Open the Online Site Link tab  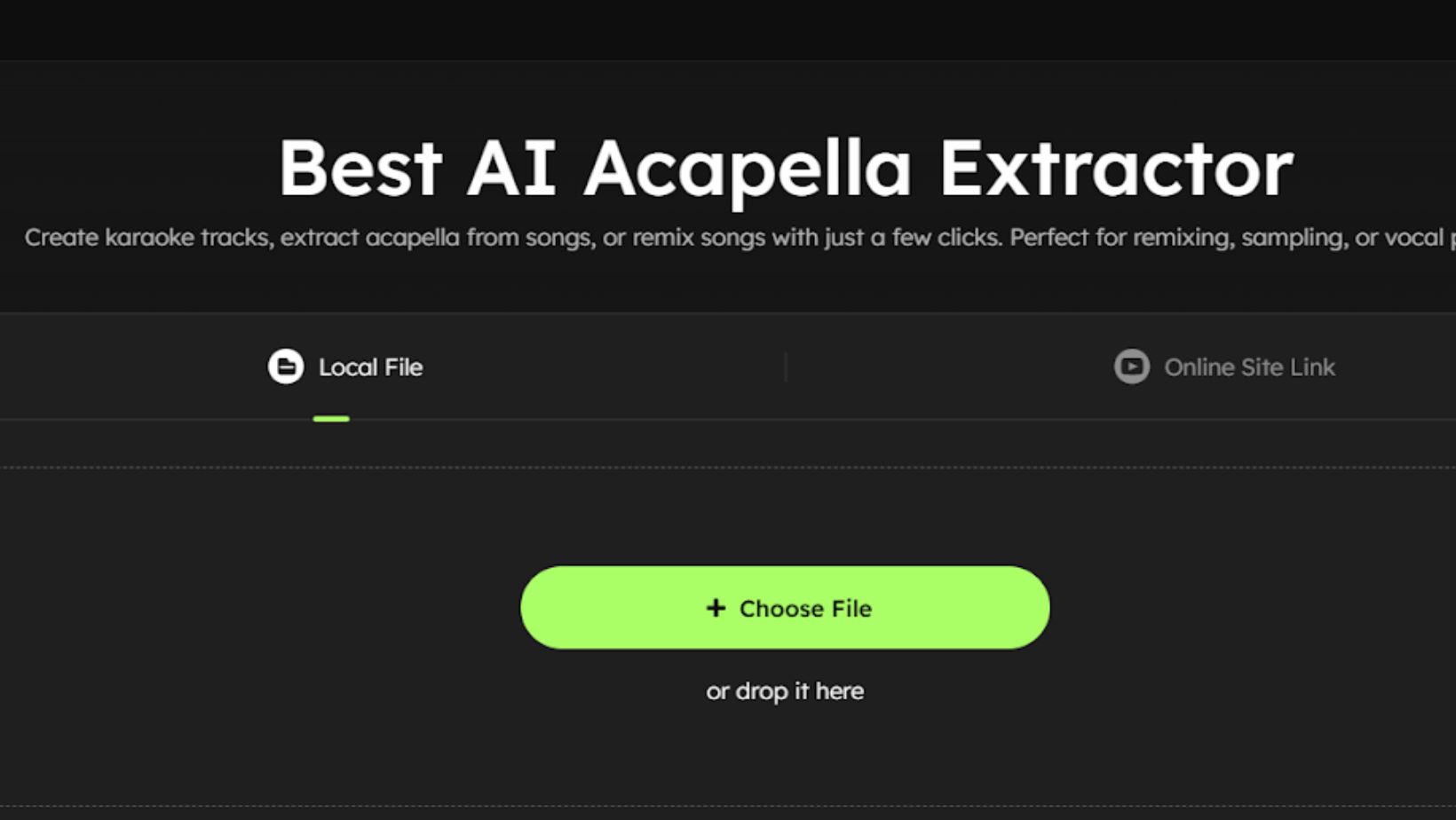[1248, 367]
